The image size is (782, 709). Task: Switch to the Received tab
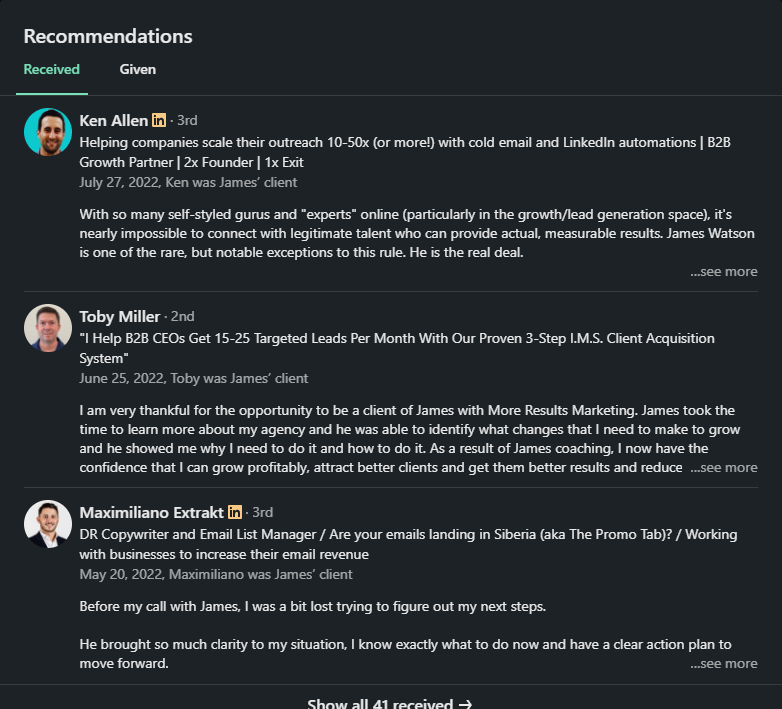point(52,69)
